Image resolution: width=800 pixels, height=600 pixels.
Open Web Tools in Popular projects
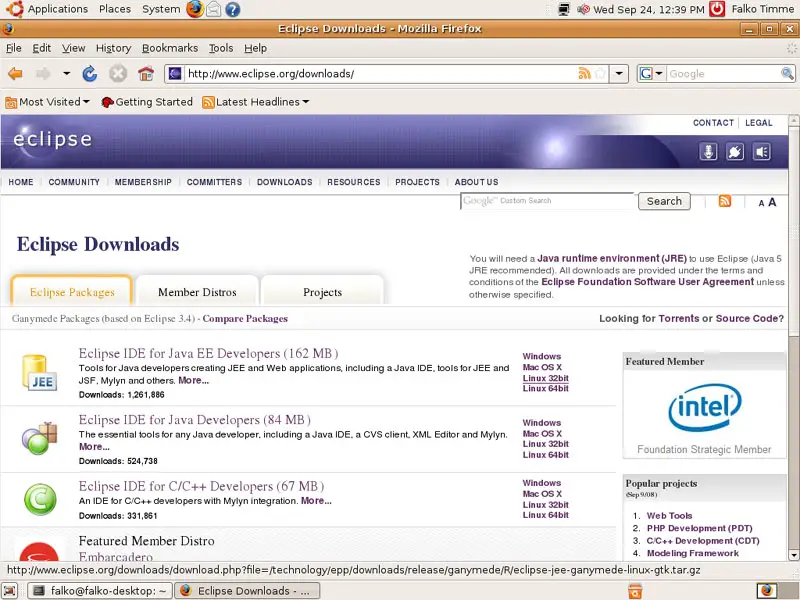[x=669, y=515]
